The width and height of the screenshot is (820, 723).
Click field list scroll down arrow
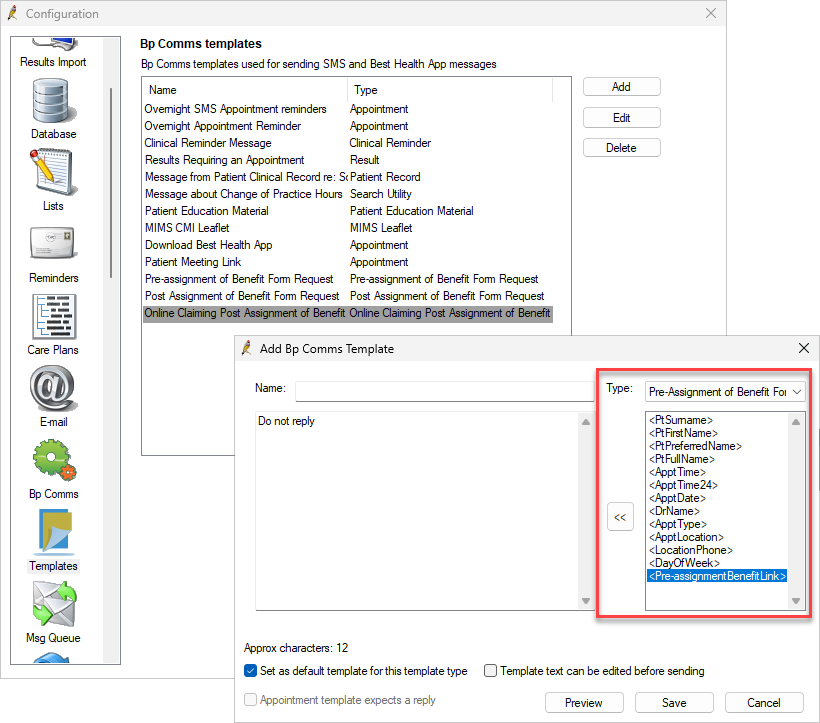click(796, 601)
